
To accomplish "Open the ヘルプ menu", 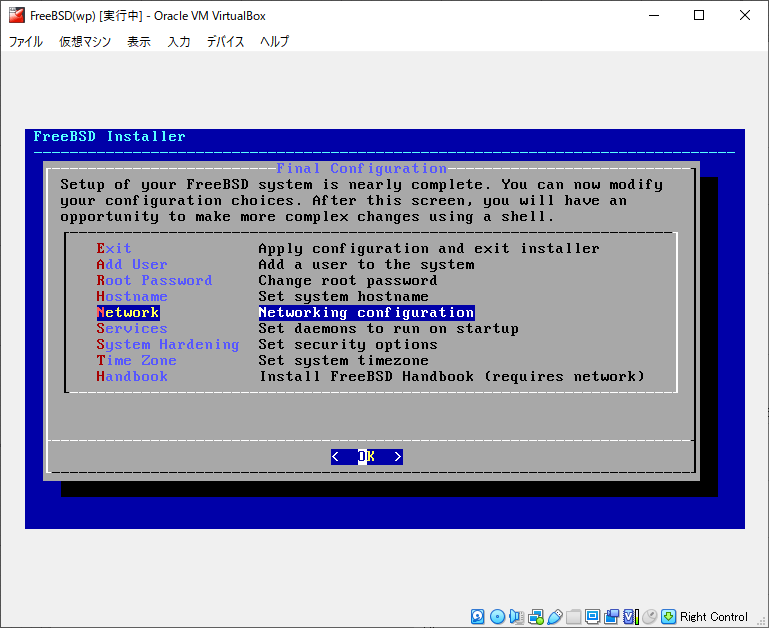I will point(275,42).
